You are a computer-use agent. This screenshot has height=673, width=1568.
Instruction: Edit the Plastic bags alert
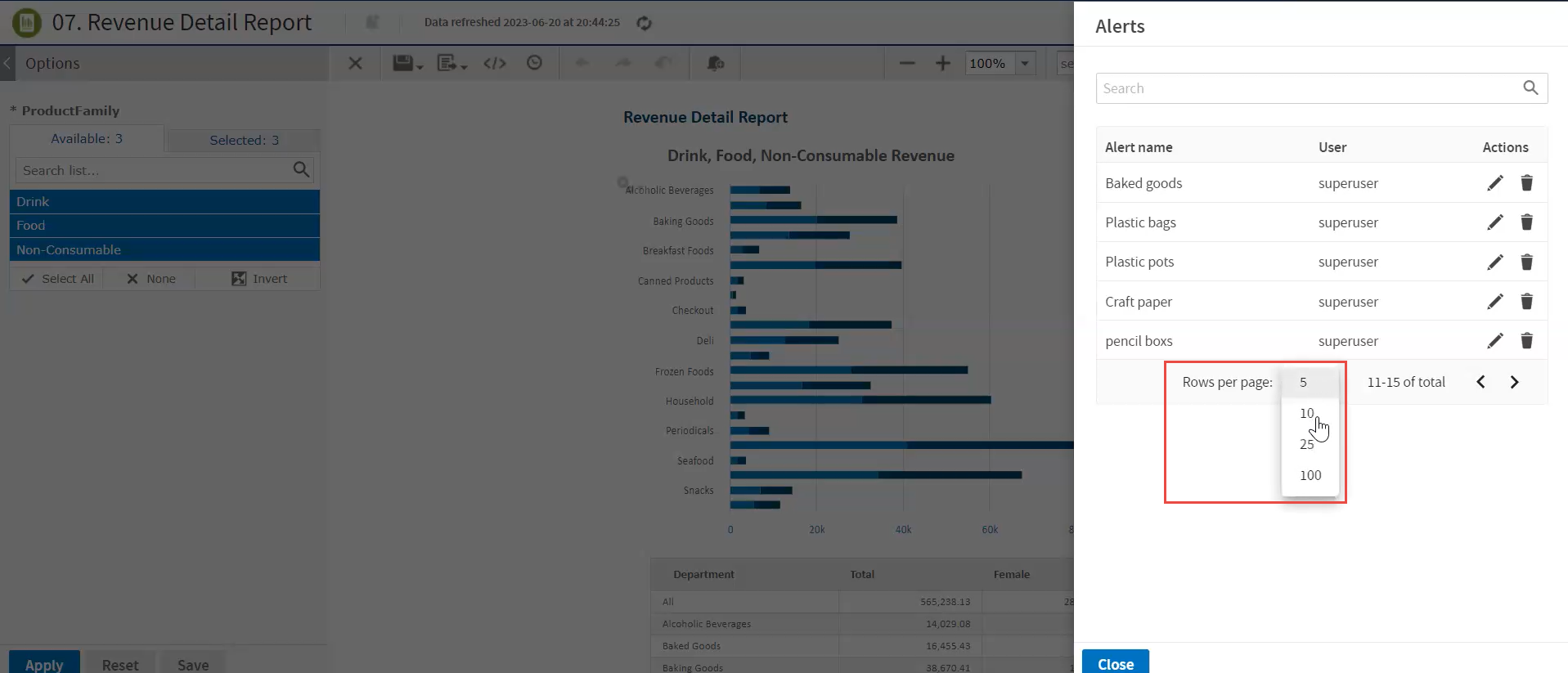point(1495,222)
